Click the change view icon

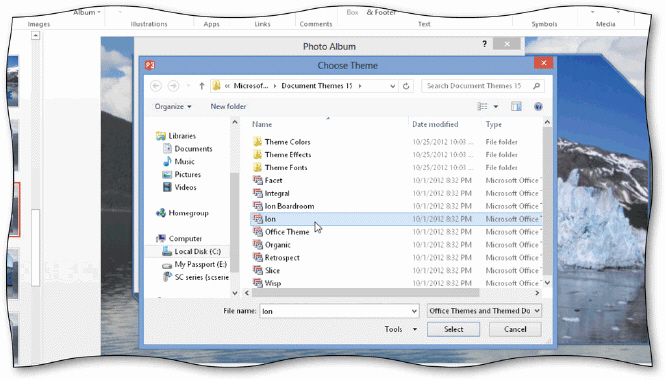click(483, 106)
